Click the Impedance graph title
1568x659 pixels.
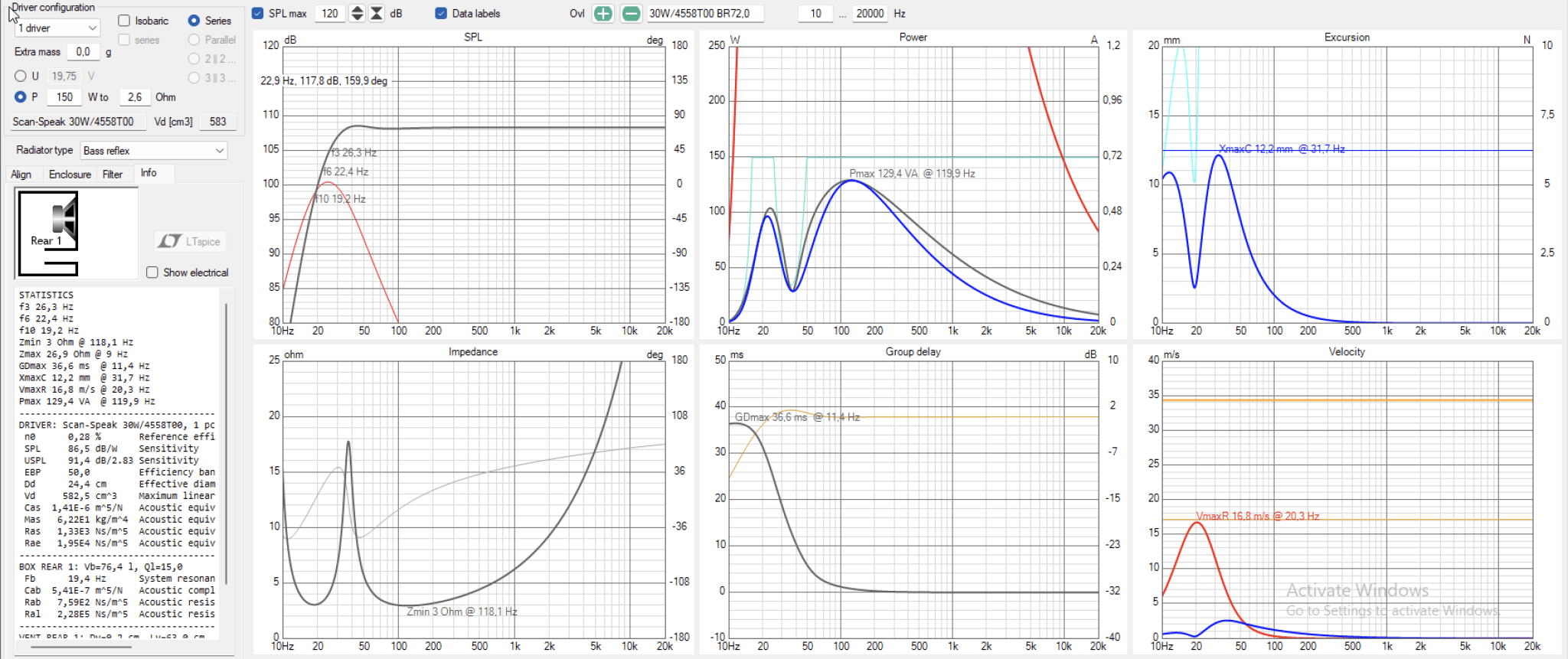point(473,351)
